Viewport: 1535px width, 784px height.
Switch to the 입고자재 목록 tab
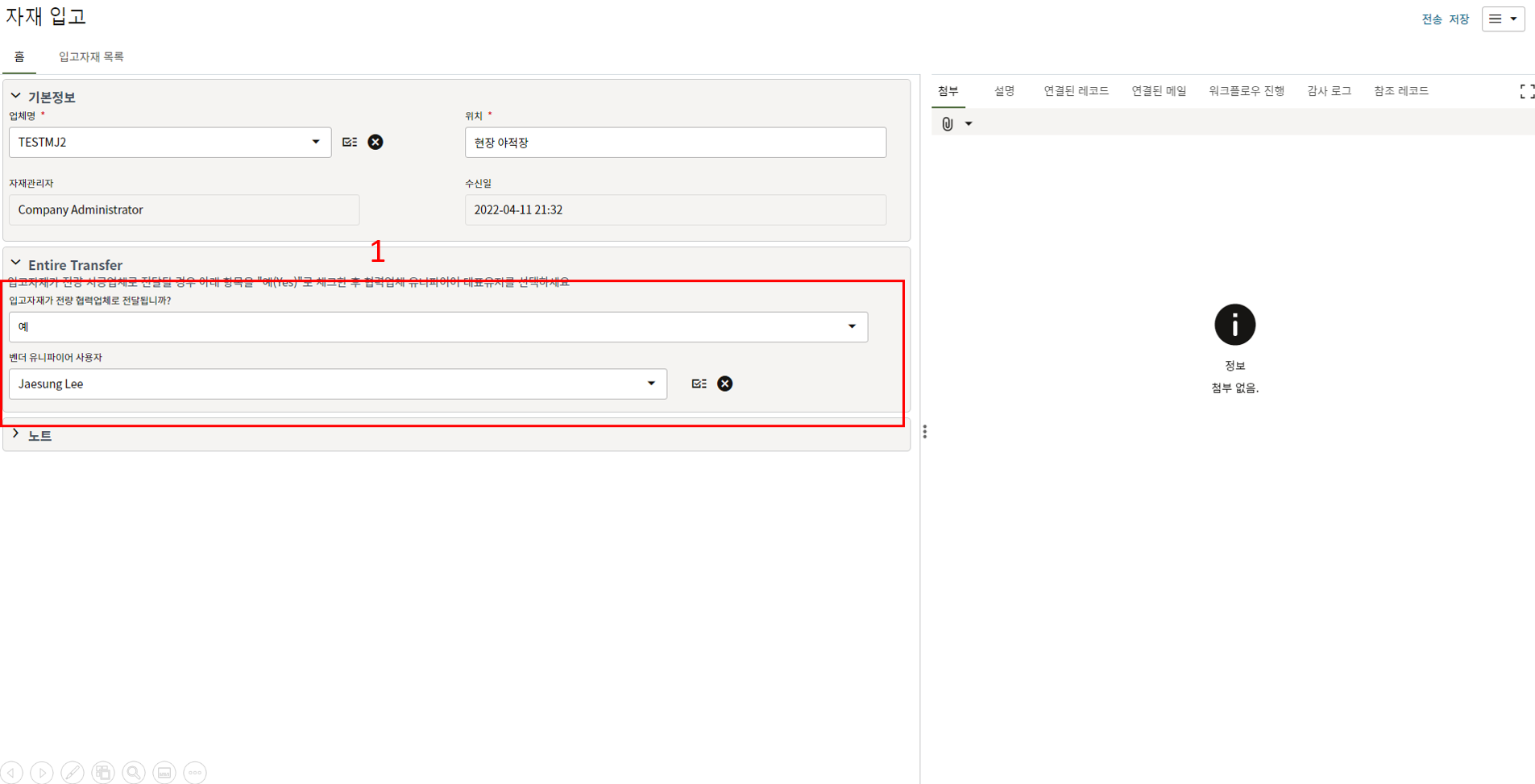91,57
